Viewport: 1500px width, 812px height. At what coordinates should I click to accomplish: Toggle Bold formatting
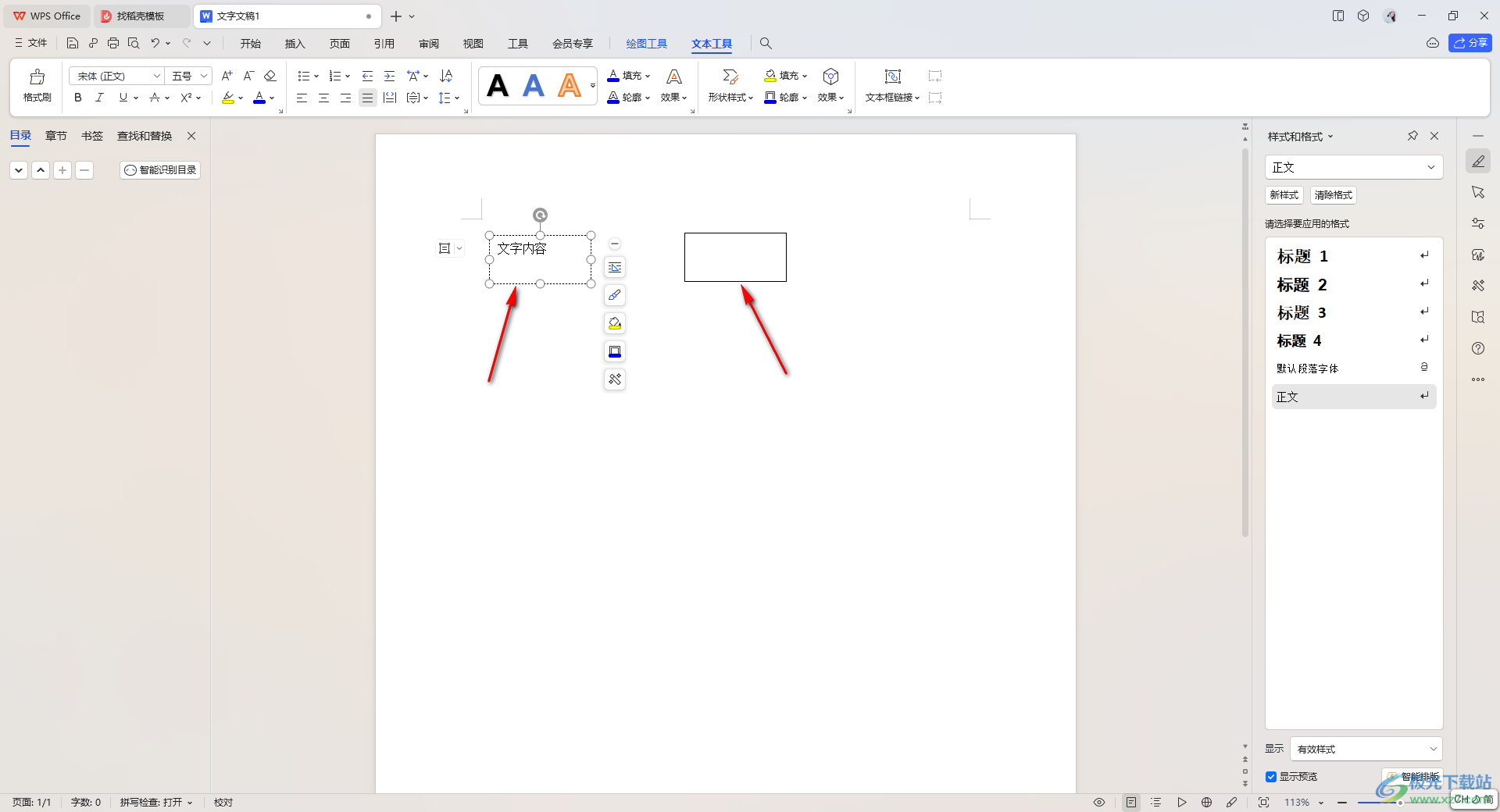point(77,98)
